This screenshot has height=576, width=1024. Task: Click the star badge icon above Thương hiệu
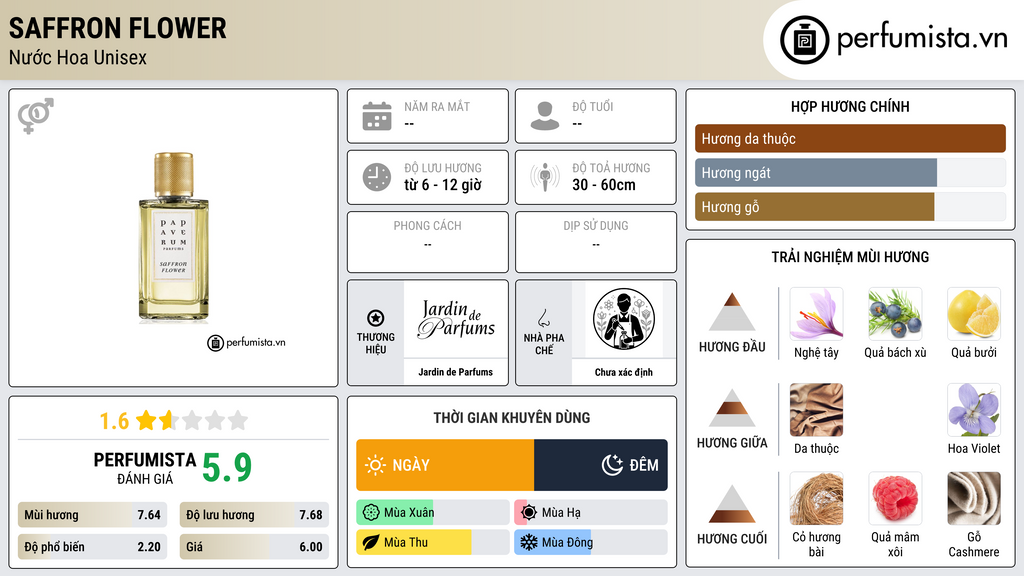[x=376, y=318]
